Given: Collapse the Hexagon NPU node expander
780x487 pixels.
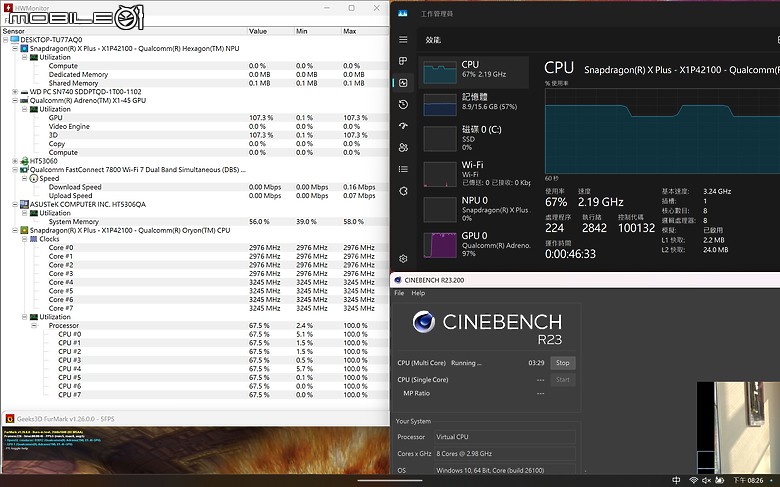Looking at the screenshot, I should 15,48.
